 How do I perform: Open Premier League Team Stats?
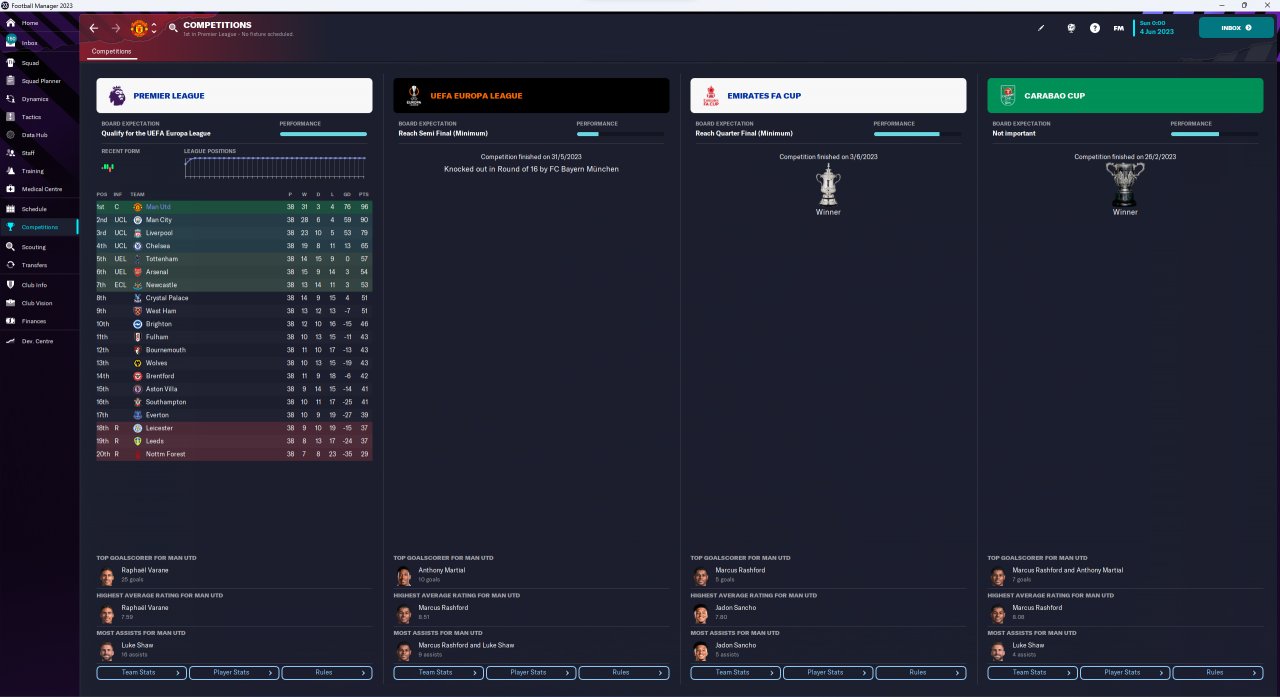pos(141,672)
